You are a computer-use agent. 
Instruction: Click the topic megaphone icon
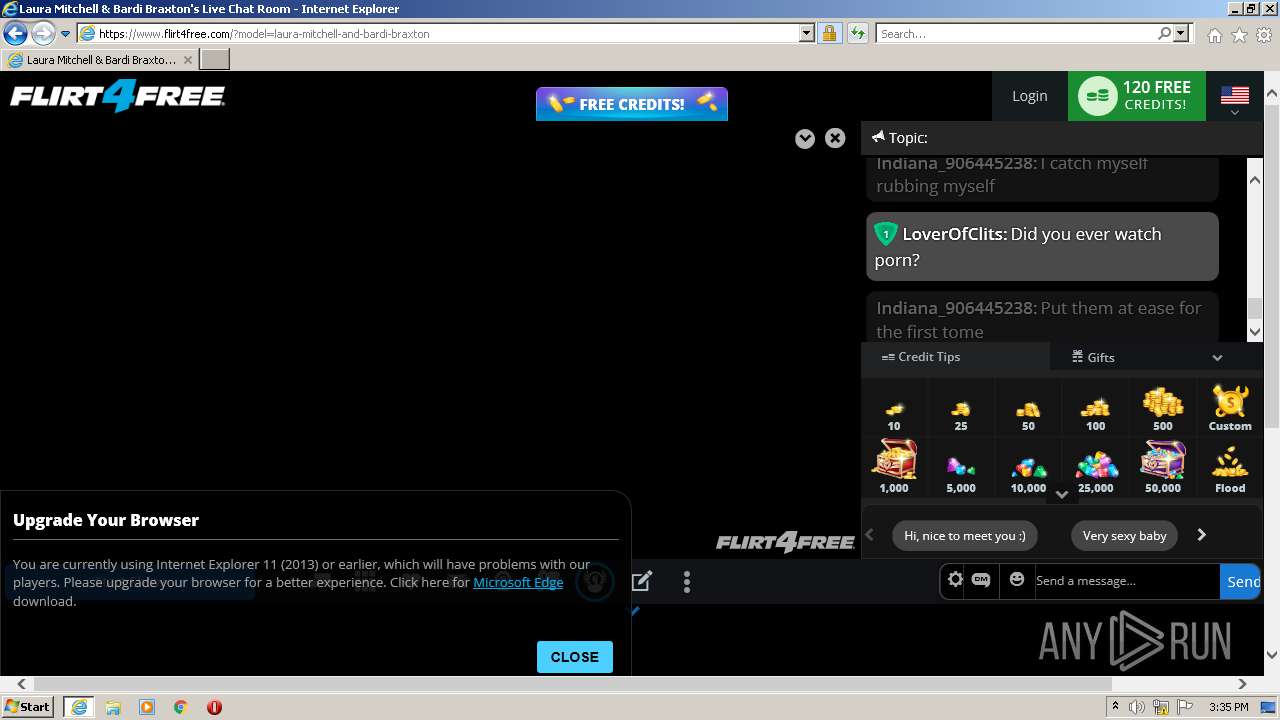(878, 137)
